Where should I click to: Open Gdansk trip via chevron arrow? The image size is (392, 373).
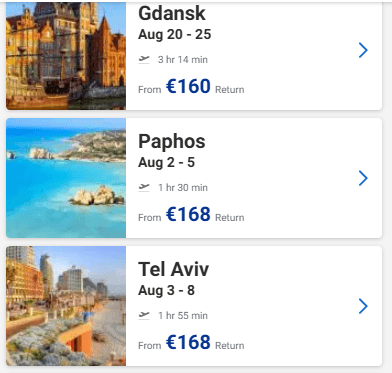(x=363, y=50)
